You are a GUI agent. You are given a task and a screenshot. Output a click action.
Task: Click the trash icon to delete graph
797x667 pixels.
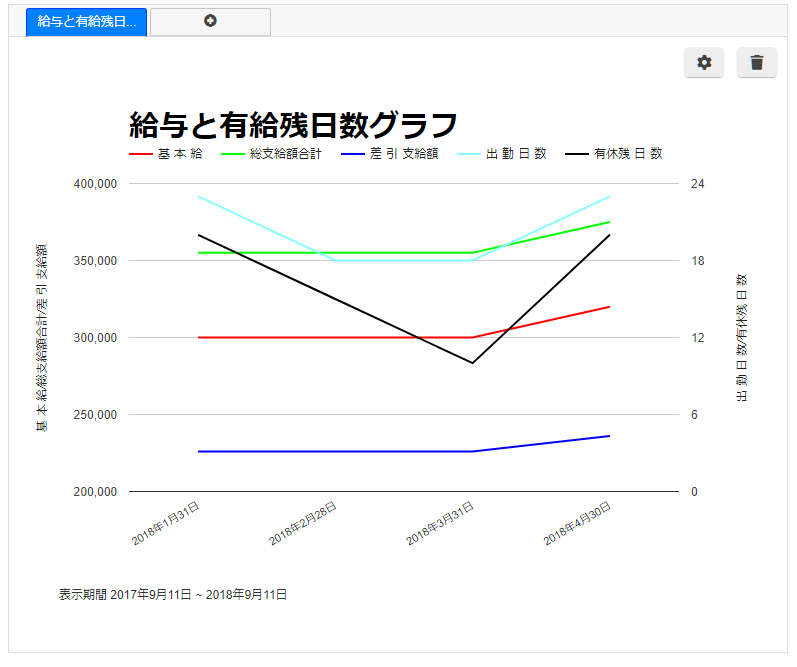tap(756, 63)
